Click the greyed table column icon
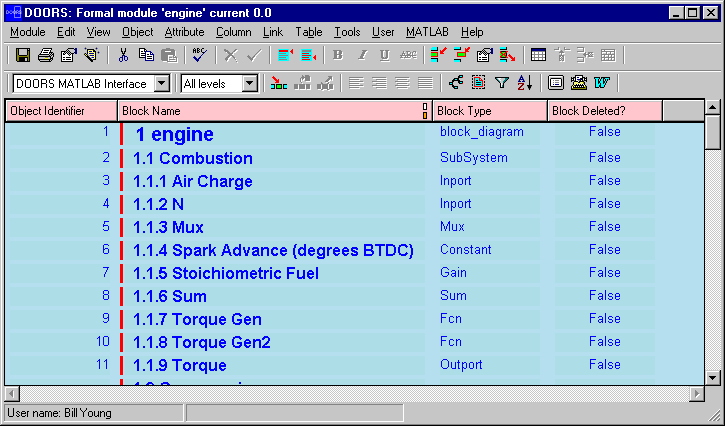Image resolution: width=725 pixels, height=426 pixels. pyautogui.click(x=561, y=56)
